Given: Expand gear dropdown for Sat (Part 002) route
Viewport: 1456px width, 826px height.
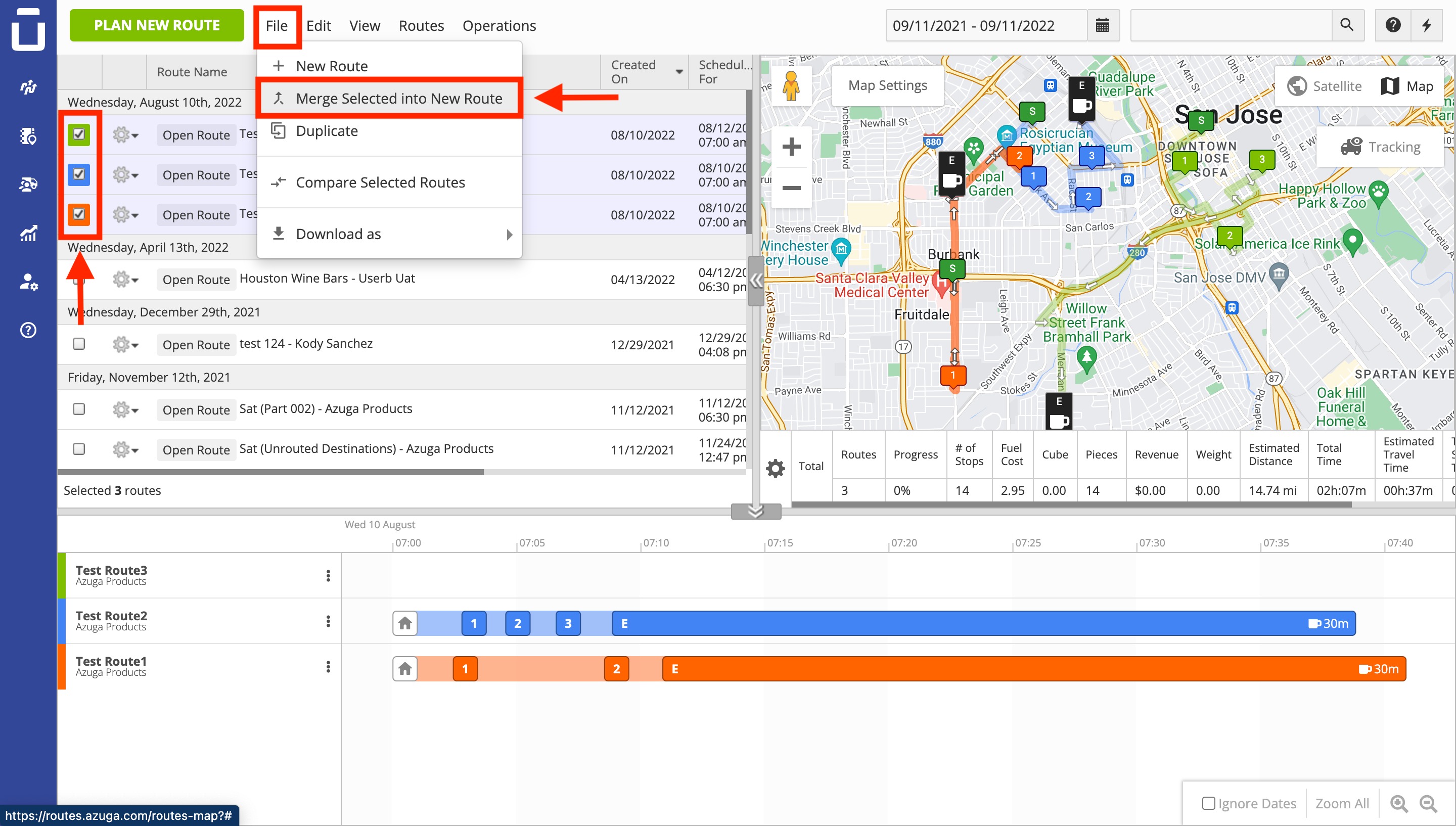Looking at the screenshot, I should pos(125,409).
